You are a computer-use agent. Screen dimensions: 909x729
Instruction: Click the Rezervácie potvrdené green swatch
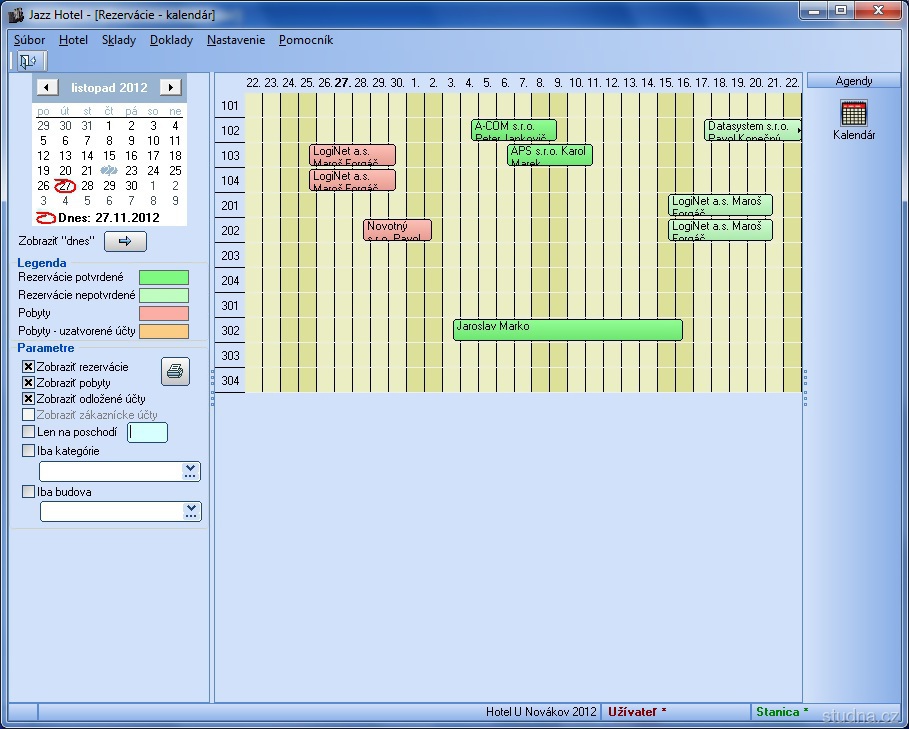coord(163,277)
